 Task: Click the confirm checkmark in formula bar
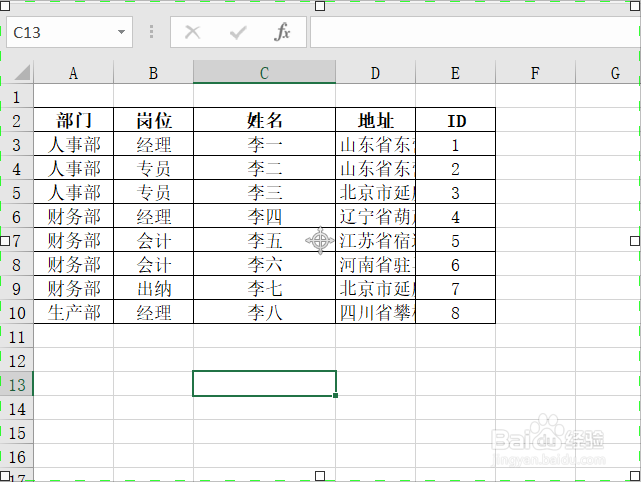pyautogui.click(x=238, y=32)
